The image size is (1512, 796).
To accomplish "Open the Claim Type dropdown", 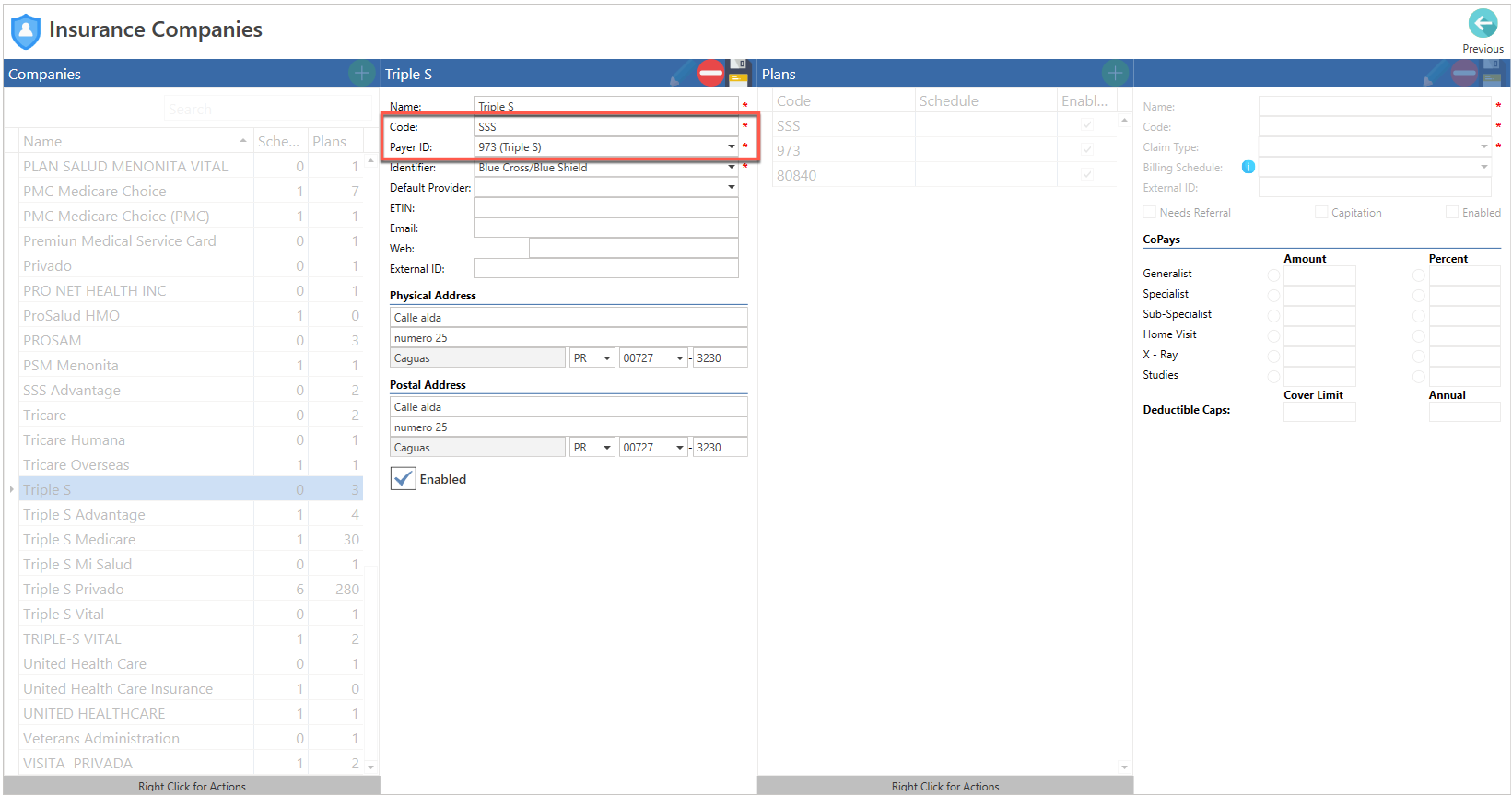I will tap(1483, 146).
